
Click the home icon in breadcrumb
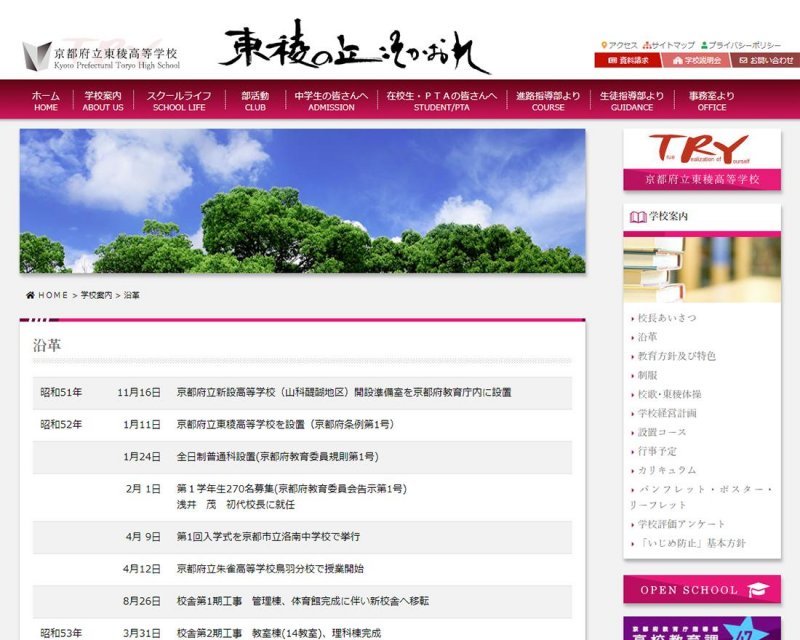pyautogui.click(x=30, y=295)
